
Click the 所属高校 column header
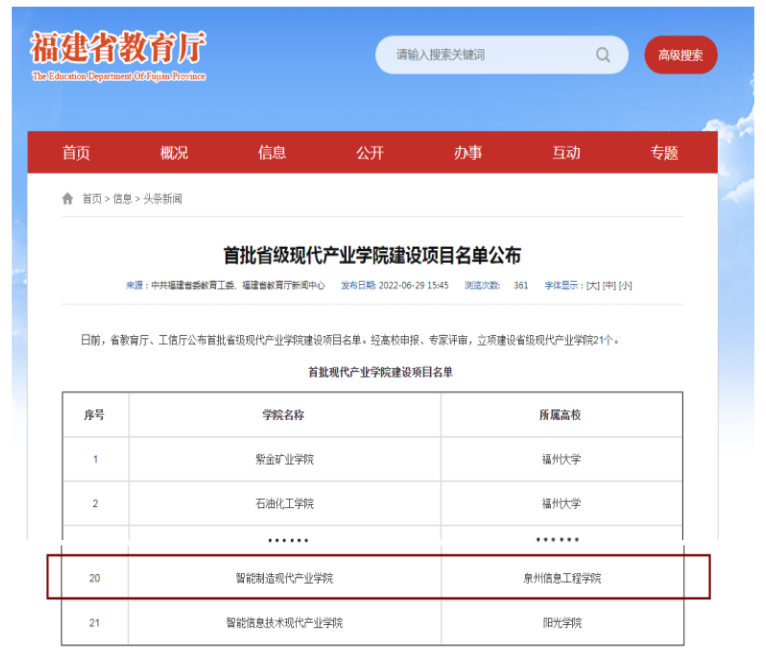[x=560, y=415]
